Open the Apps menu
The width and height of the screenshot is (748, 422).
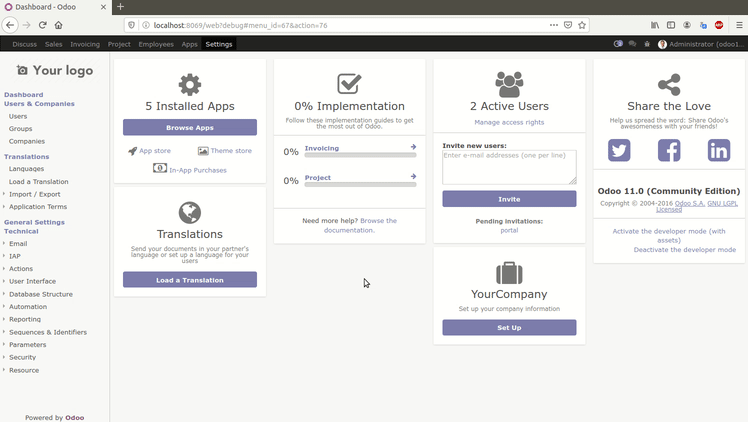(189, 44)
